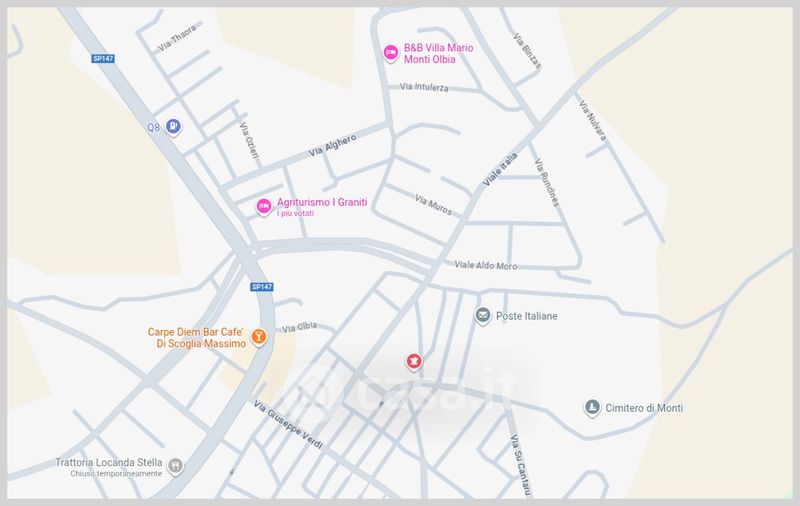The image size is (800, 506).
Task: Click the Viale Italia road label
Action: tap(500, 169)
